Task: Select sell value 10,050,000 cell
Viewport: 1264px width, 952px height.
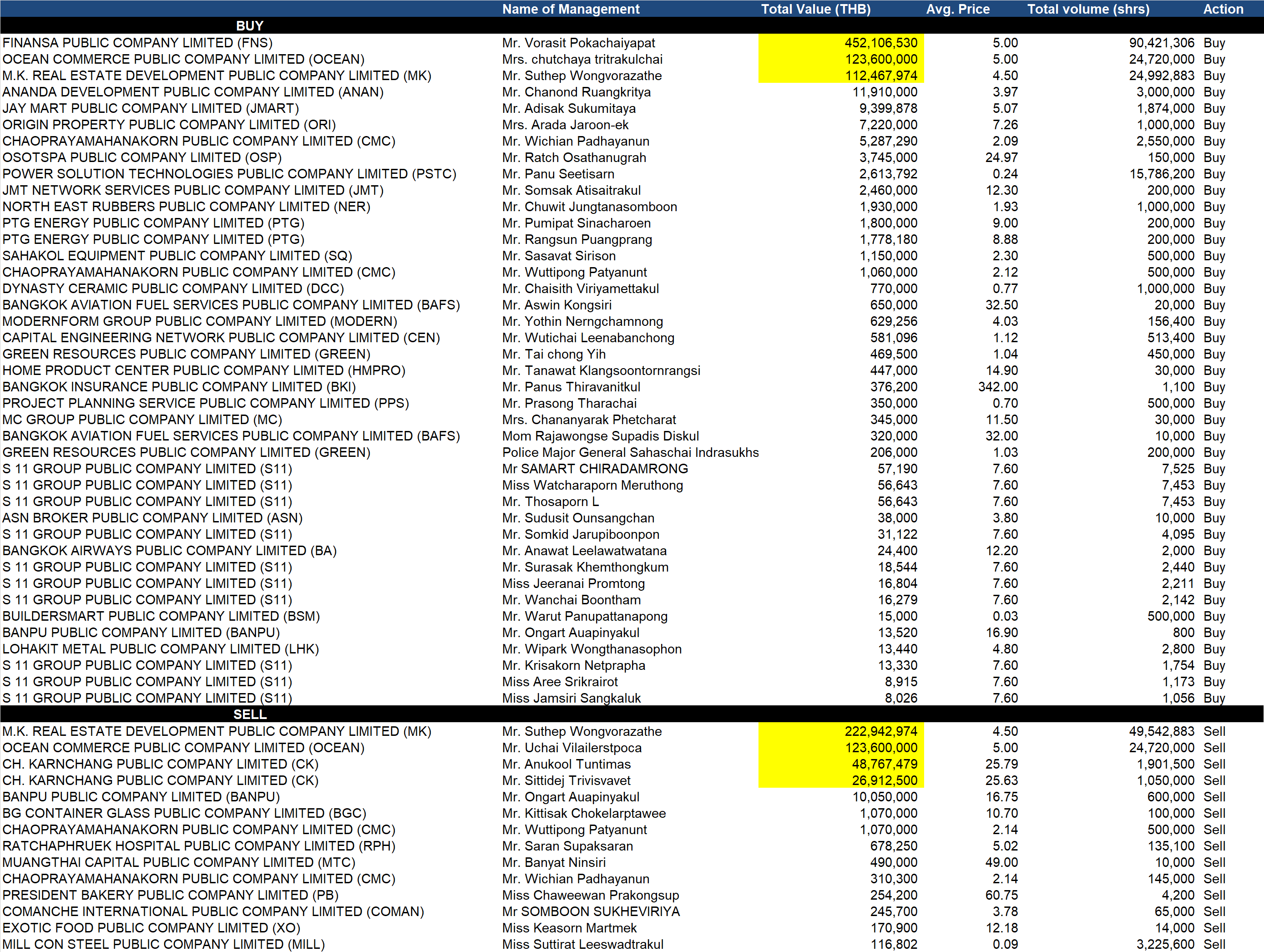Action: (x=885, y=797)
